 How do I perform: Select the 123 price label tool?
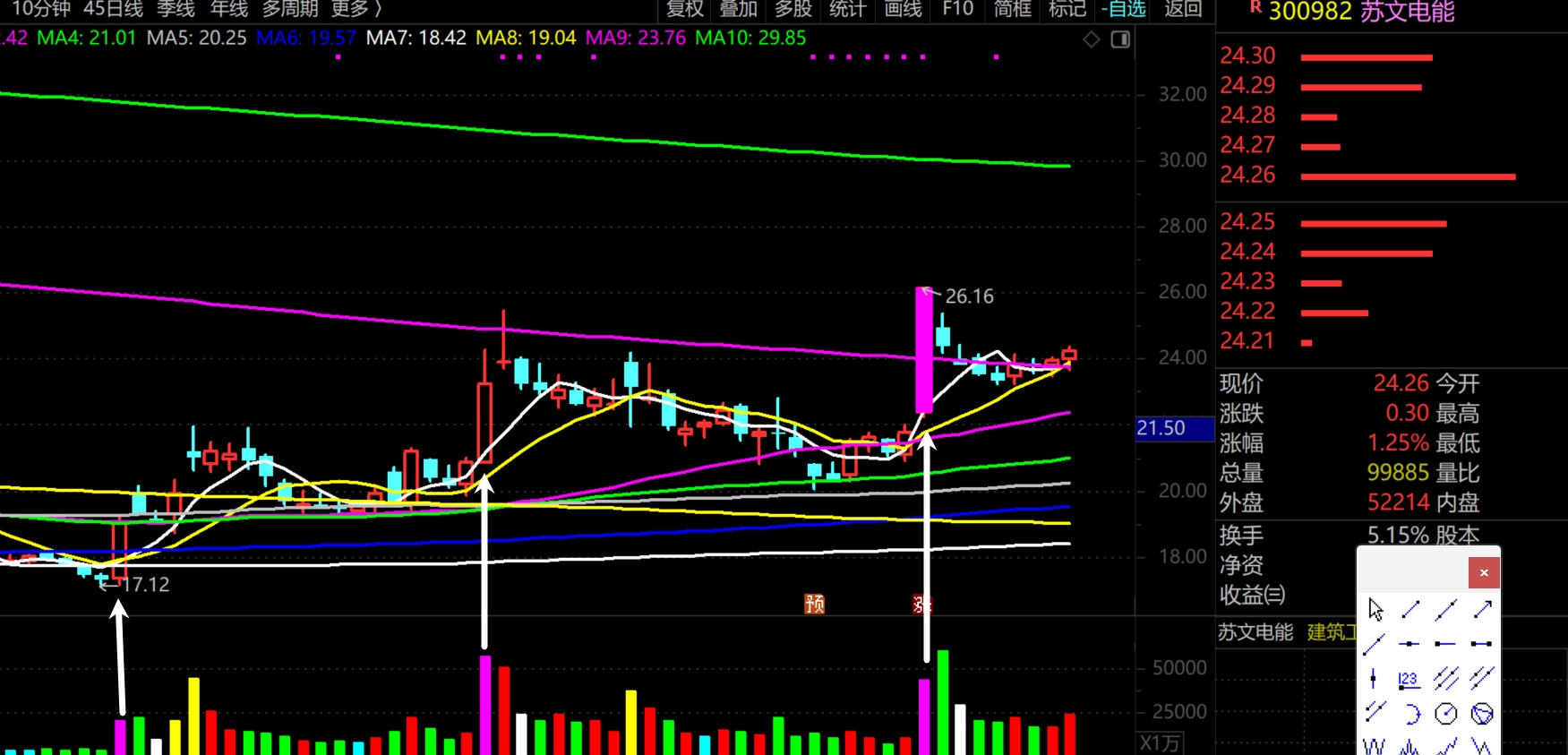[1409, 679]
